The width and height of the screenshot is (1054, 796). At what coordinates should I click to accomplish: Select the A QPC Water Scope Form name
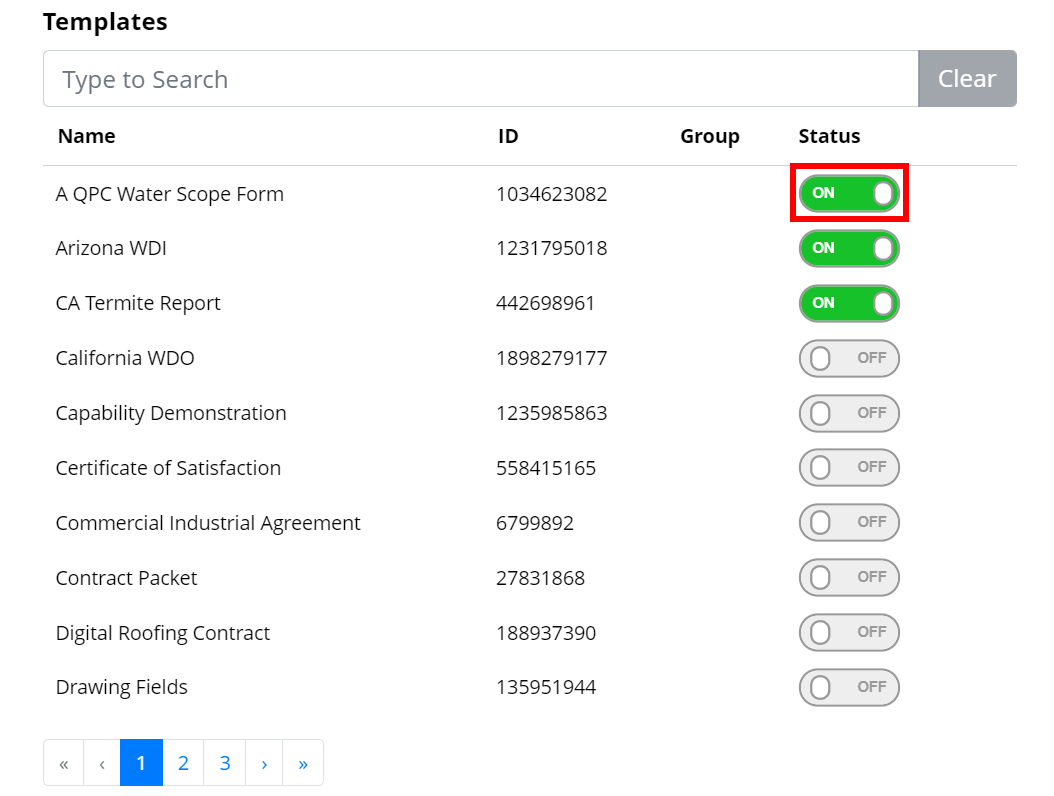(169, 194)
